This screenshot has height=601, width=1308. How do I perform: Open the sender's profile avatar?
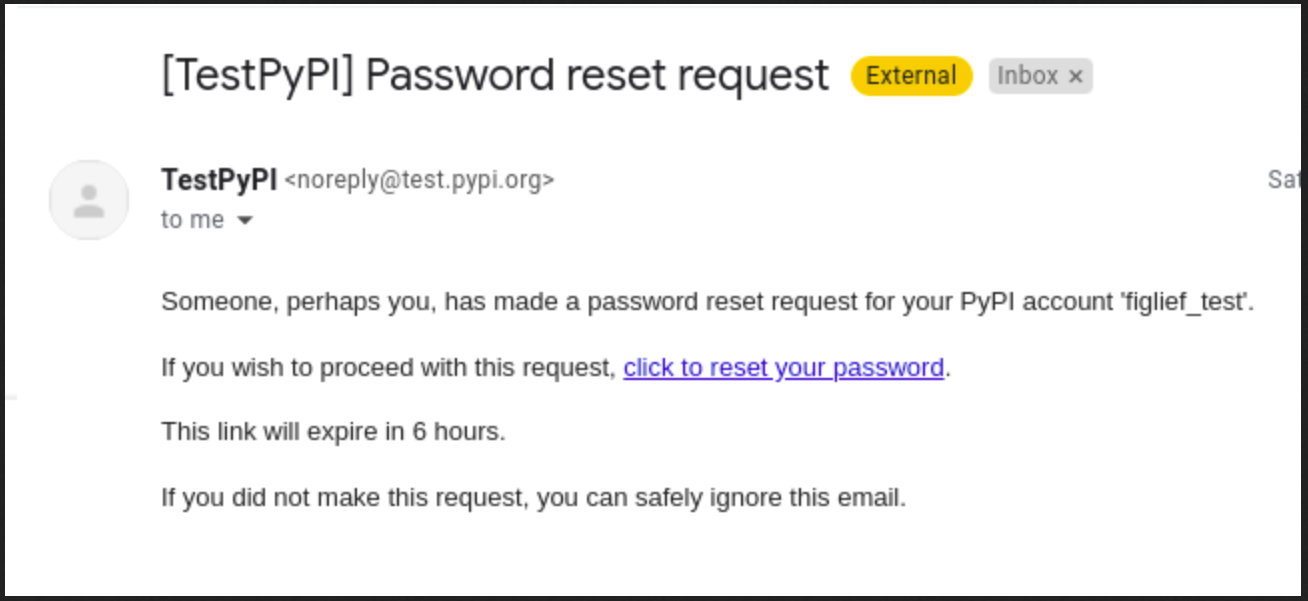click(x=89, y=200)
